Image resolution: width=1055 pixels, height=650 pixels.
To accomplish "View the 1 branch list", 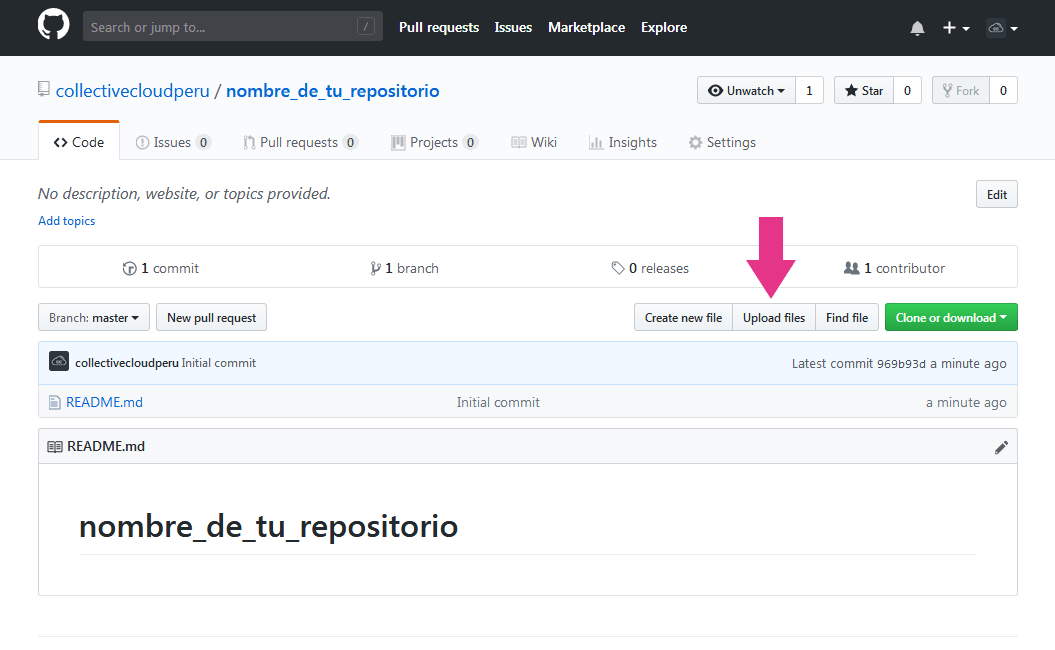I will coord(404,268).
